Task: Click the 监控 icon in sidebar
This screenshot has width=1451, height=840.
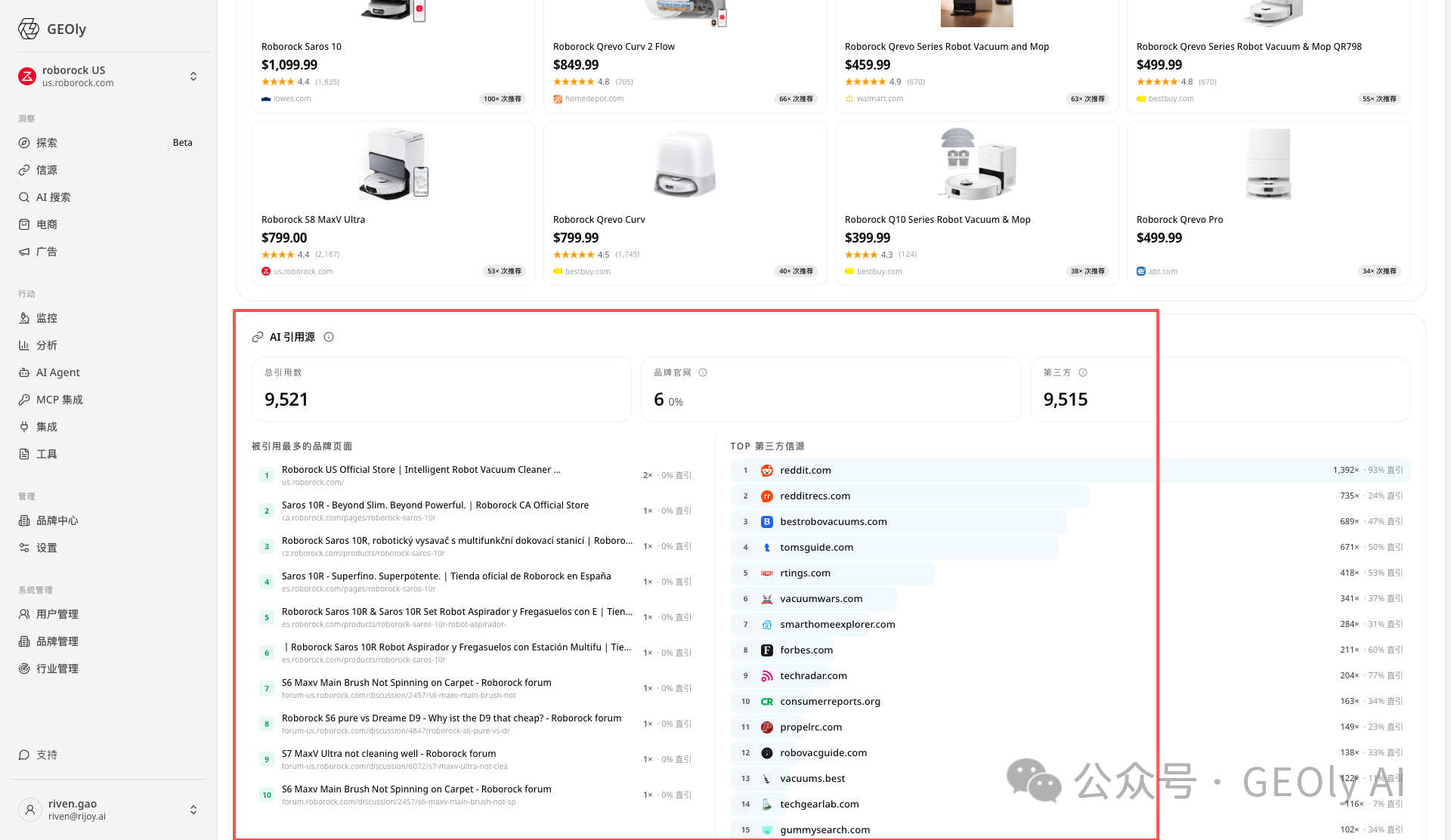Action: click(x=24, y=318)
